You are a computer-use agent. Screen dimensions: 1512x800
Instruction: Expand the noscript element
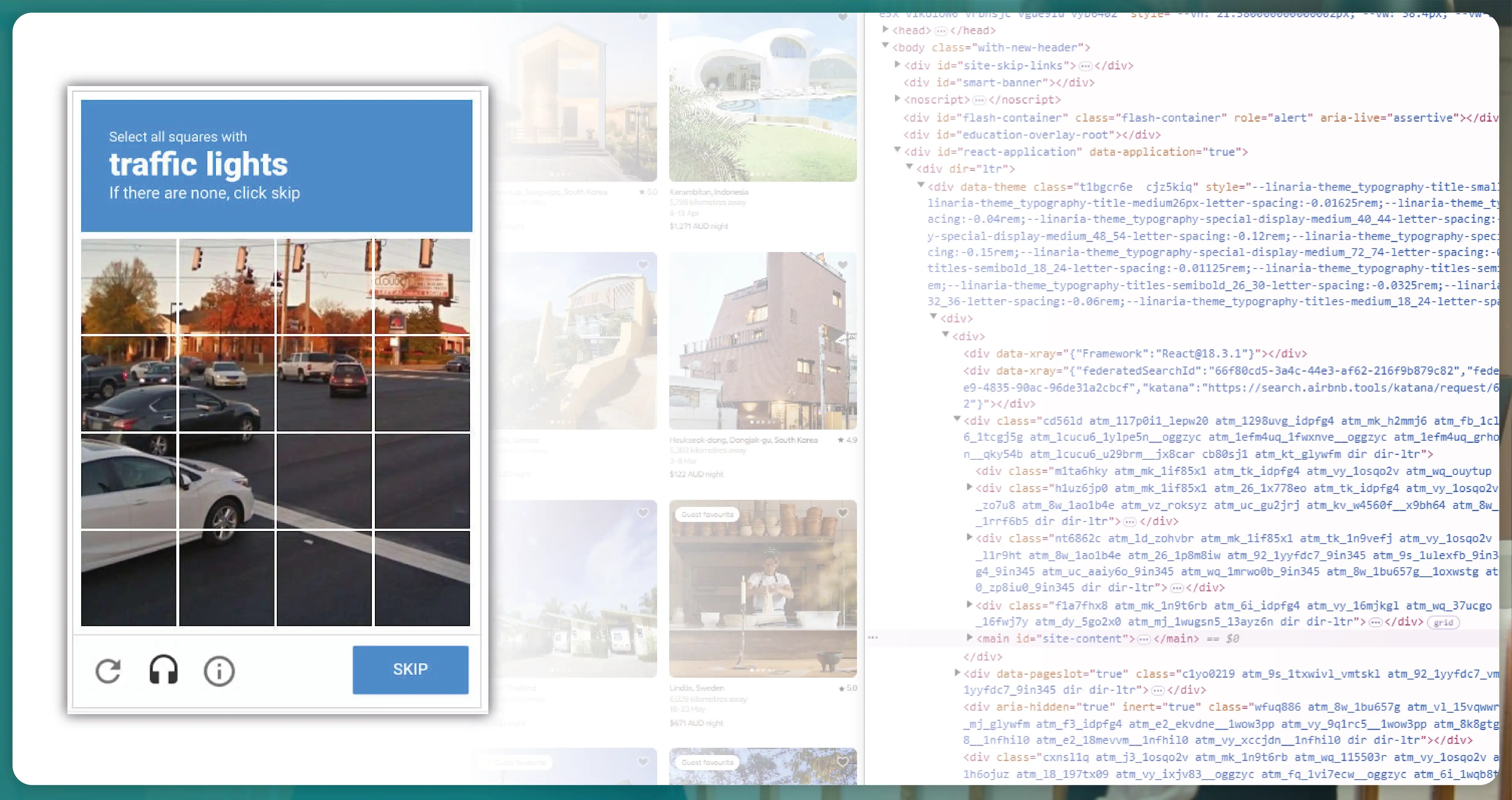[897, 99]
